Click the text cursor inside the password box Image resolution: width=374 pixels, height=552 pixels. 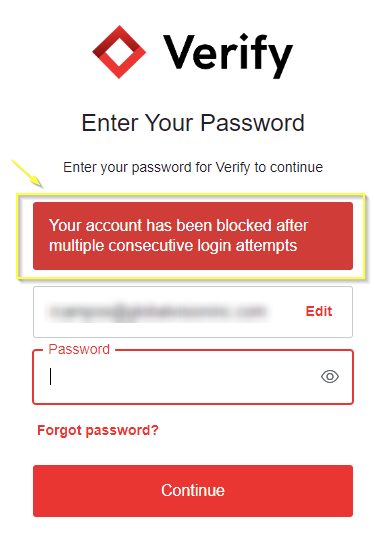(51, 377)
